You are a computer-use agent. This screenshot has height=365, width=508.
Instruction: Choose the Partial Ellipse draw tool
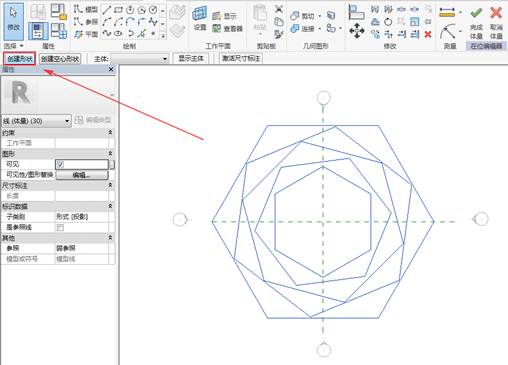pos(130,33)
